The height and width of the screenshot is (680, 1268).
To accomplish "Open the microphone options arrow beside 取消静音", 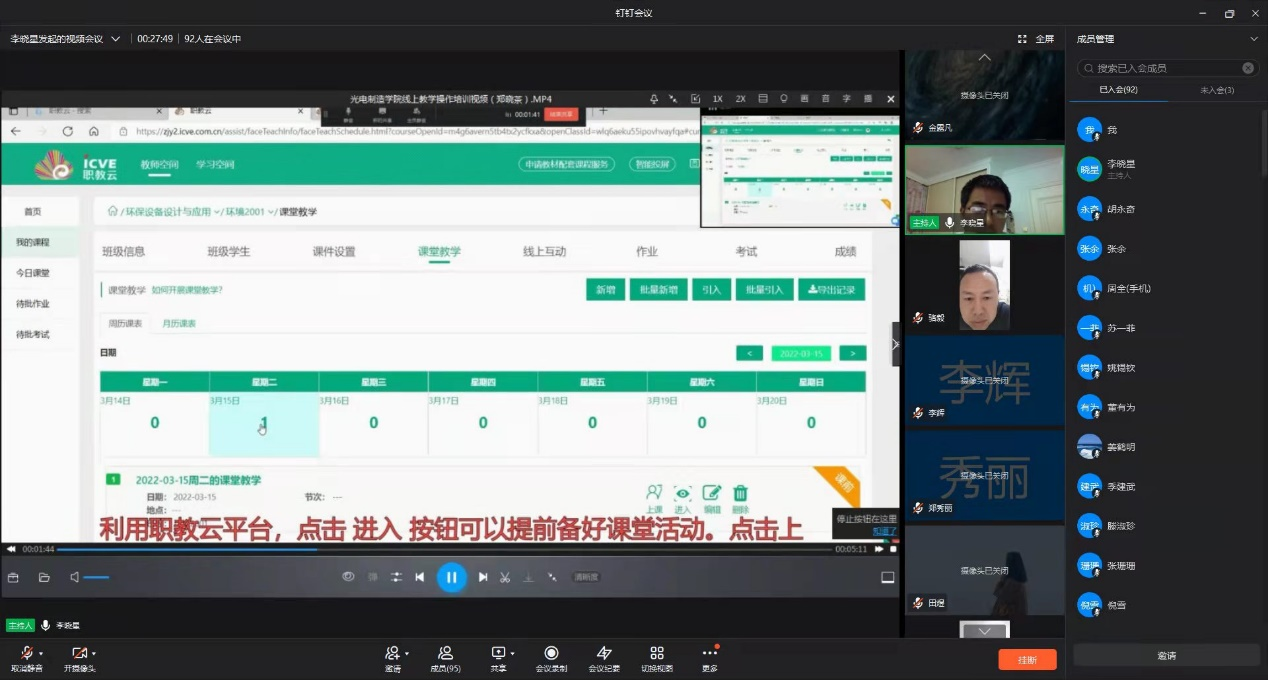I will pos(41,654).
